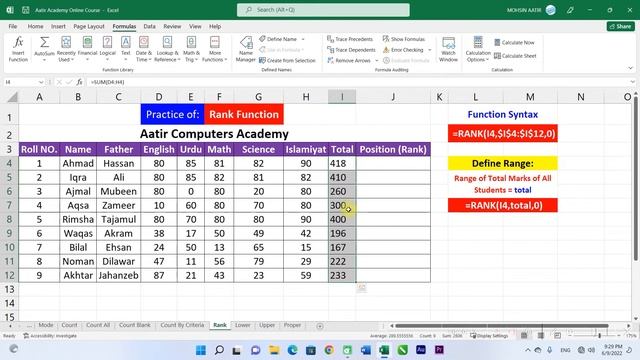Click Display Settings in the status bar

(x=489, y=336)
